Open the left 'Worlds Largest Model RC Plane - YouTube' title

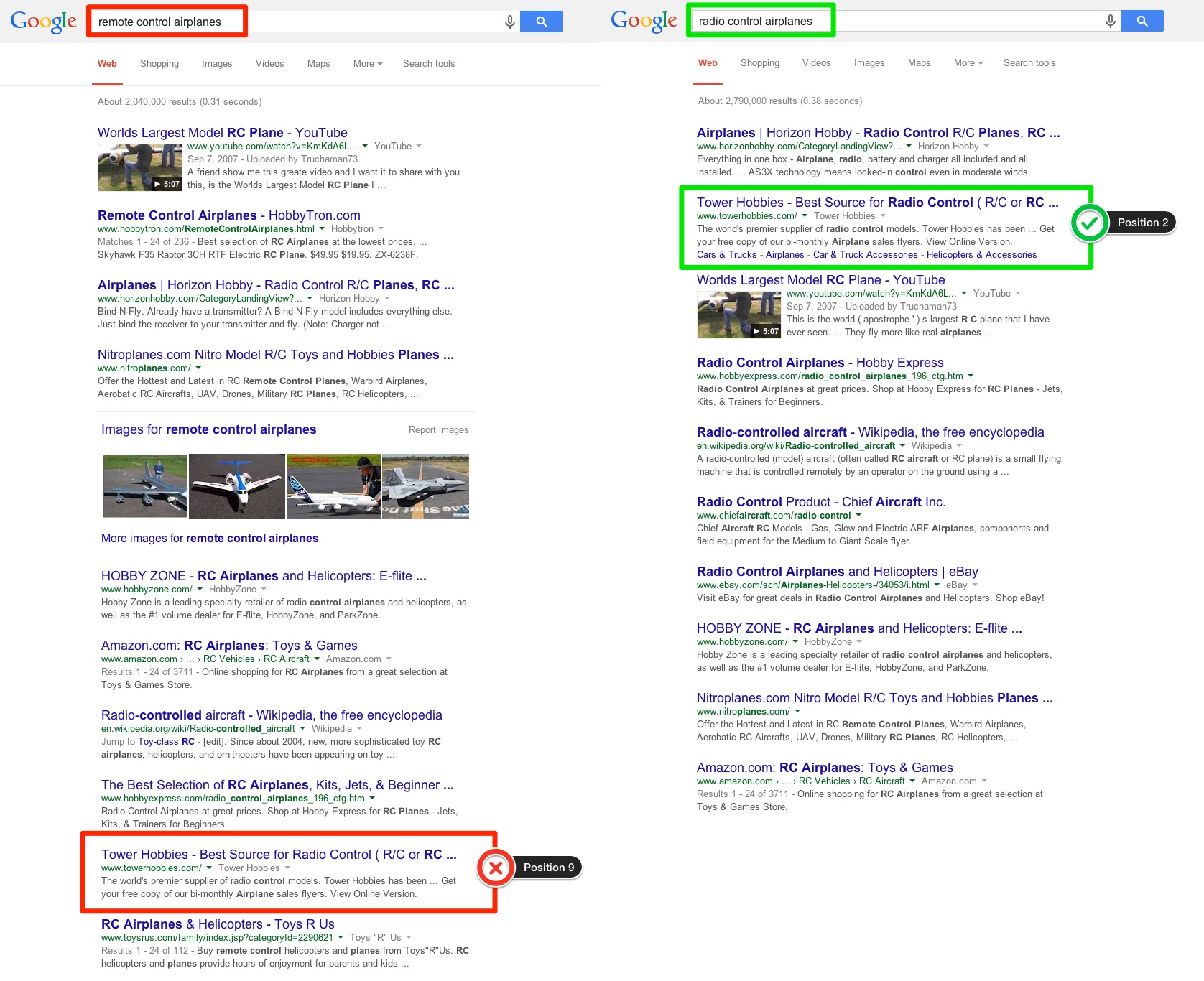[223, 133]
